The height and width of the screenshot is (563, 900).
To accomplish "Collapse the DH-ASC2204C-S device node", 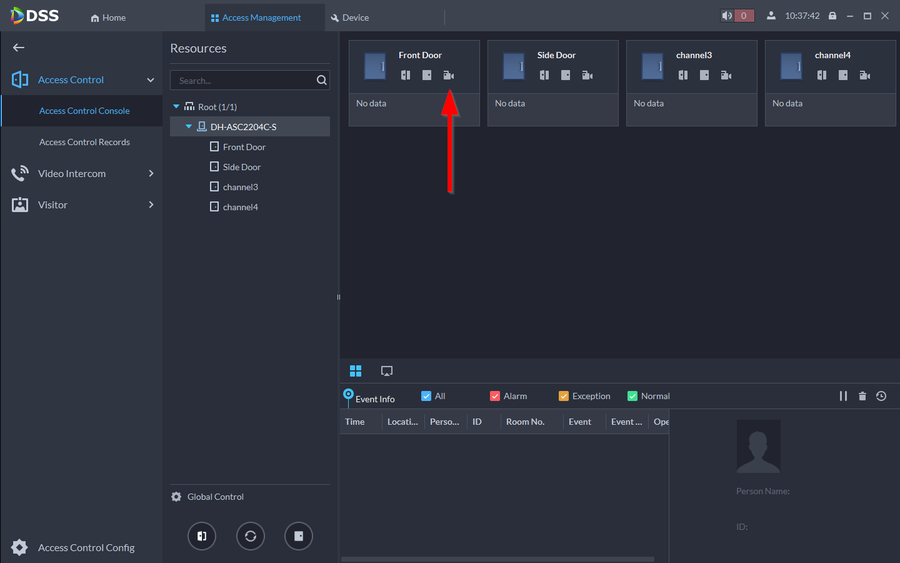I will point(189,127).
